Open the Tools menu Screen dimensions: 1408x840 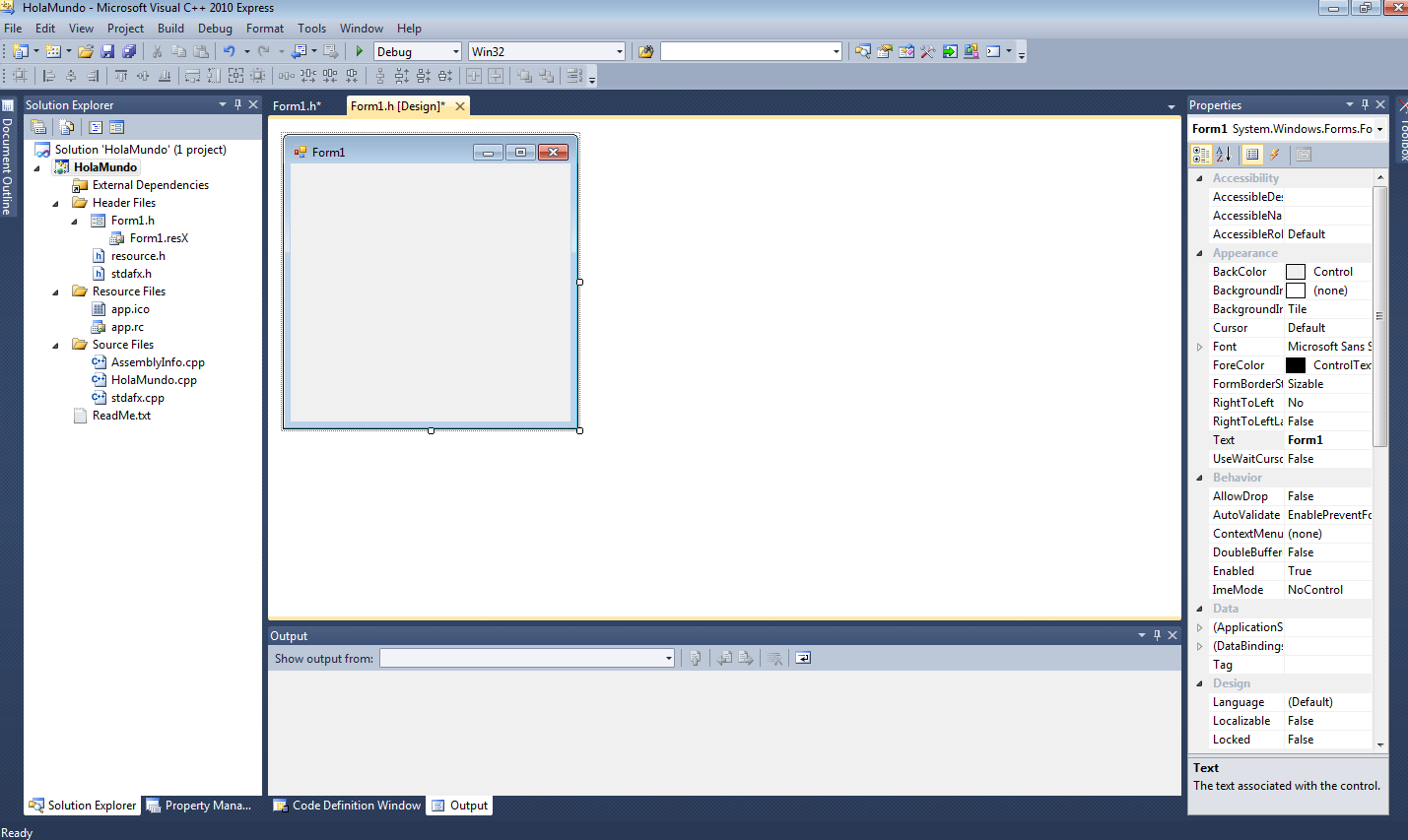click(311, 29)
